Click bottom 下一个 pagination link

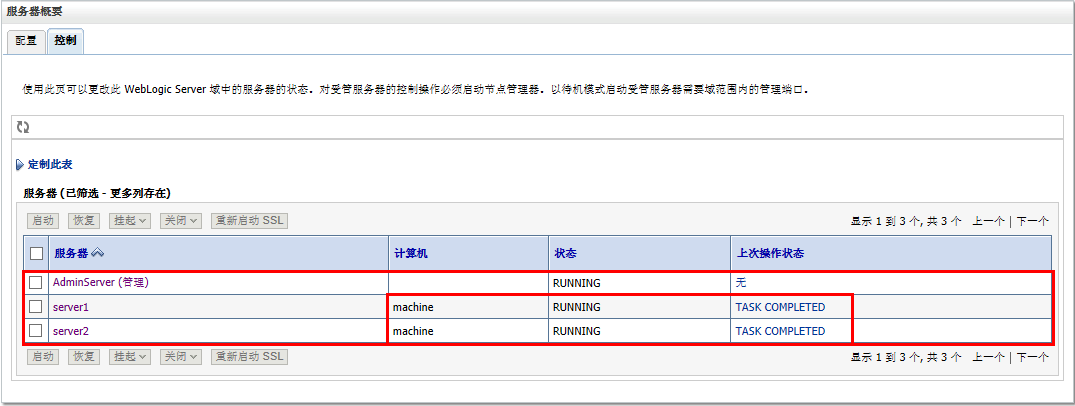1032,357
